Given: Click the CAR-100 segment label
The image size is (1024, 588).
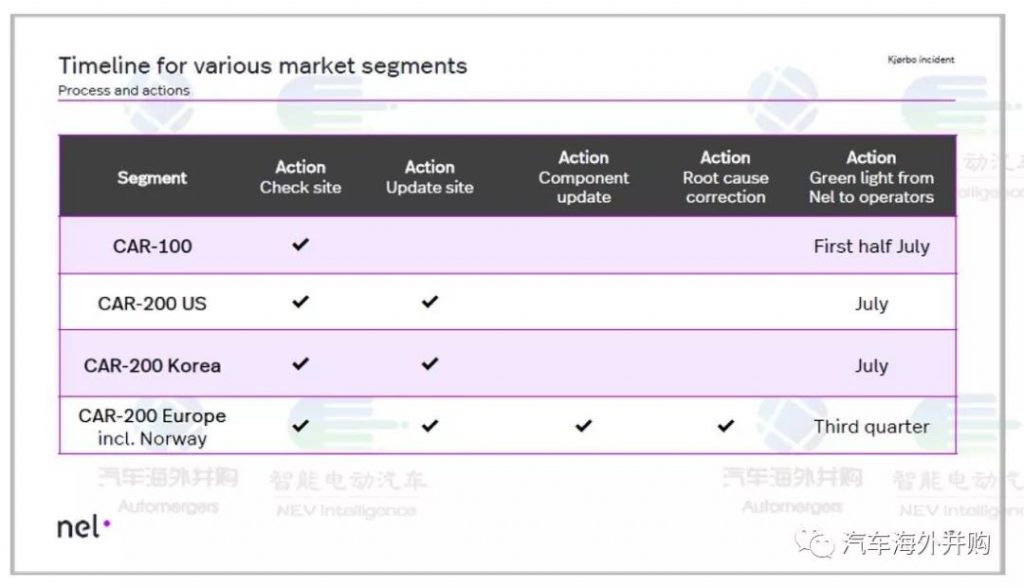Looking at the screenshot, I should (x=152, y=246).
